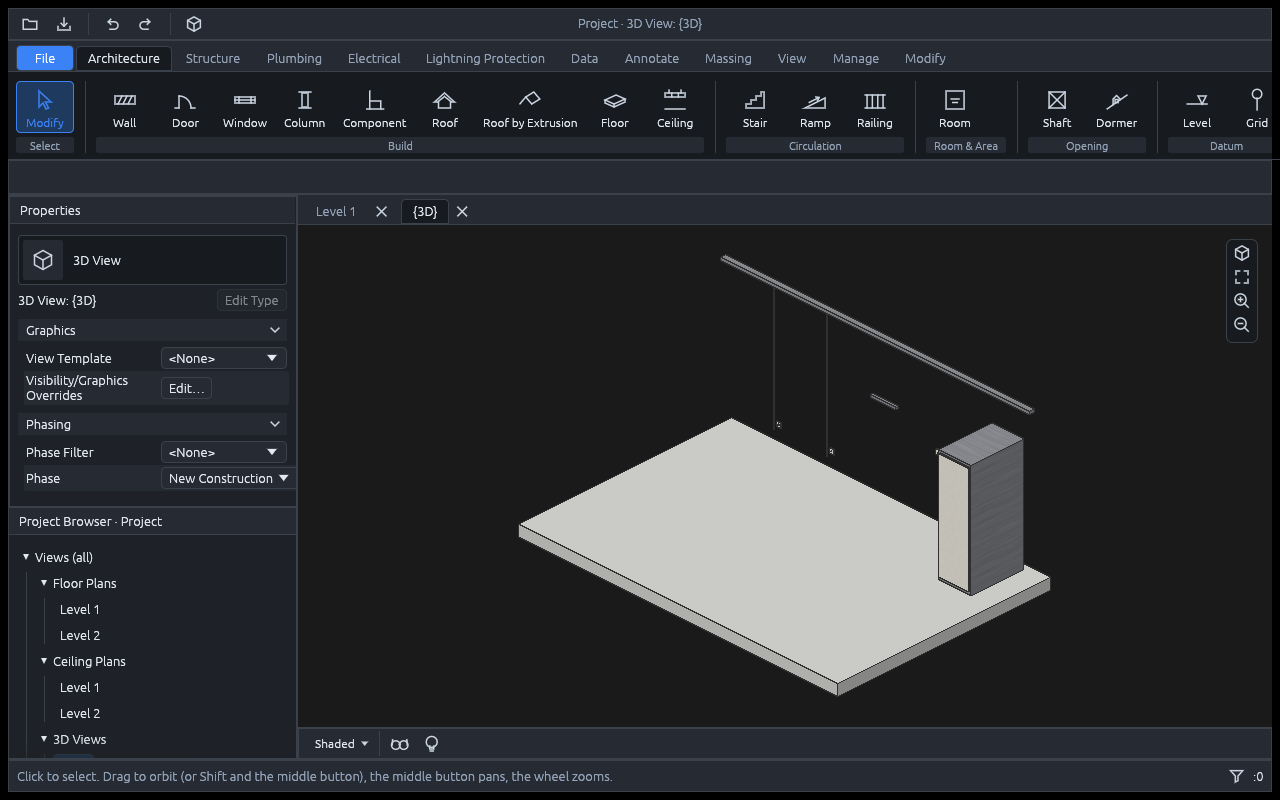The height and width of the screenshot is (800, 1280).
Task: Select the Component tool
Action: (x=375, y=109)
